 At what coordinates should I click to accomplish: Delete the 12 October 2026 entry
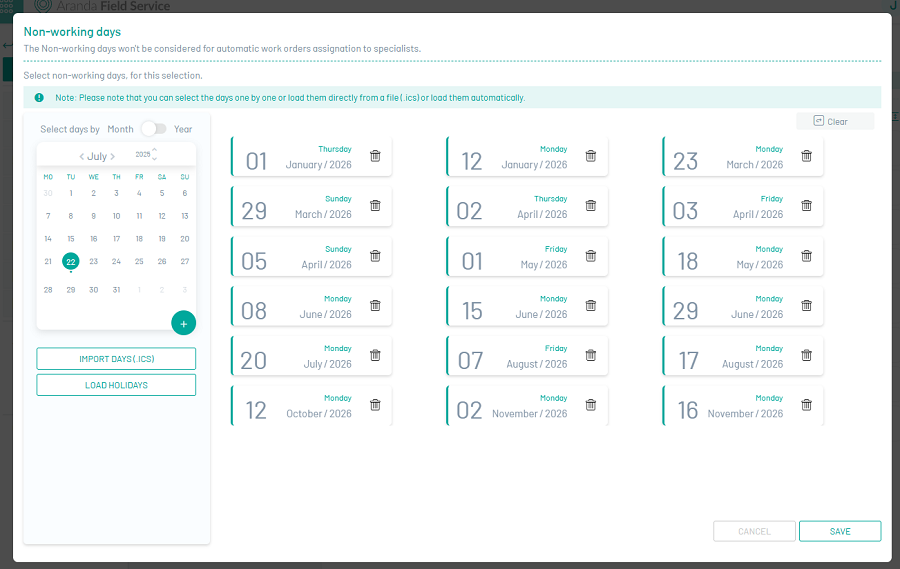375,405
